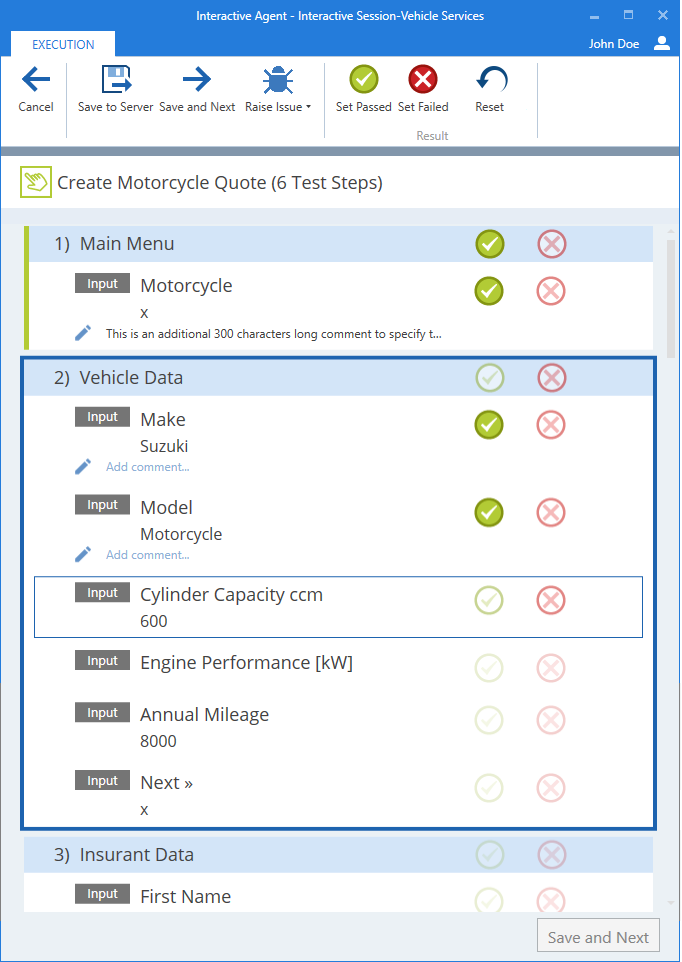Click the Reset result icon

click(490, 80)
